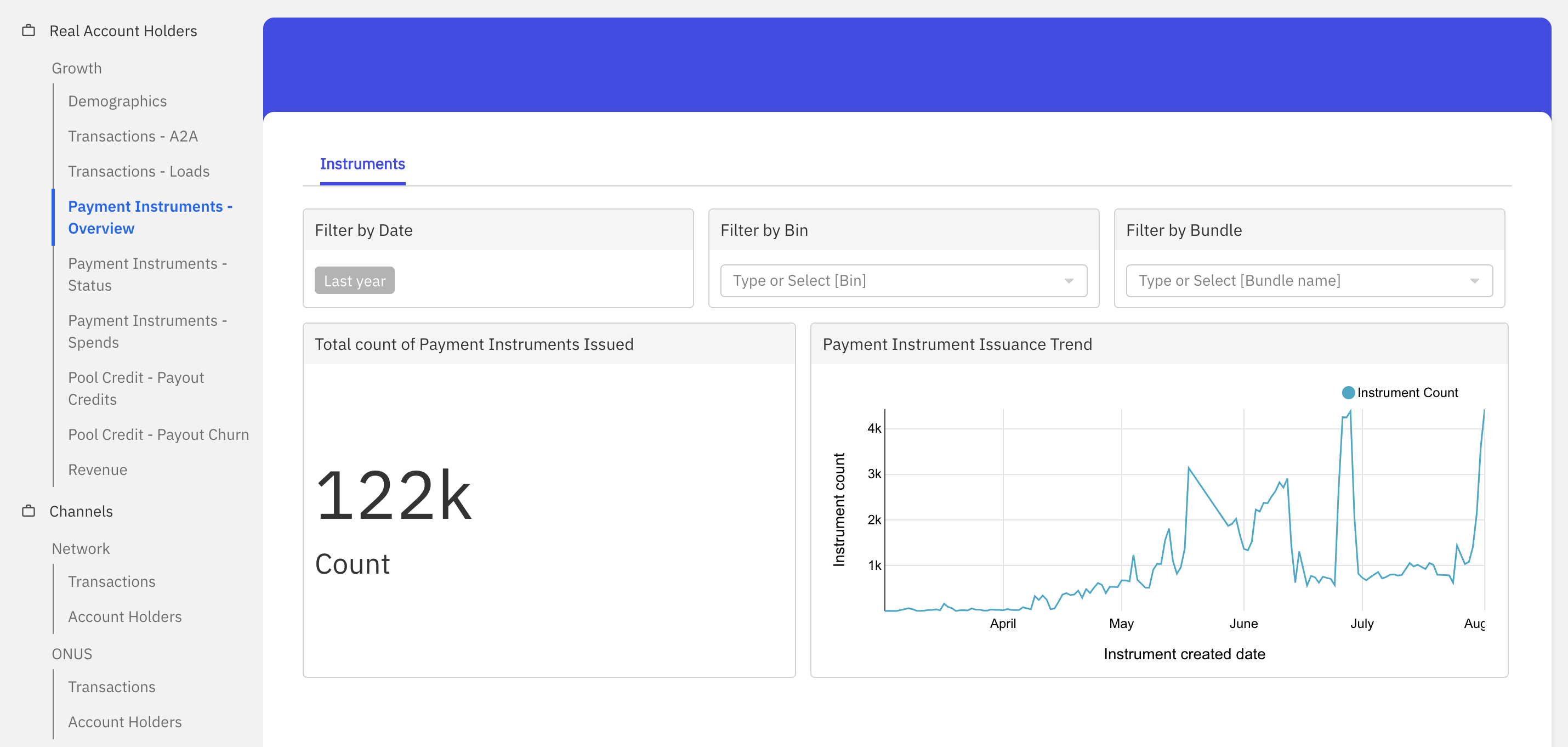
Task: Open Account Holders under Network
Action: click(x=125, y=616)
